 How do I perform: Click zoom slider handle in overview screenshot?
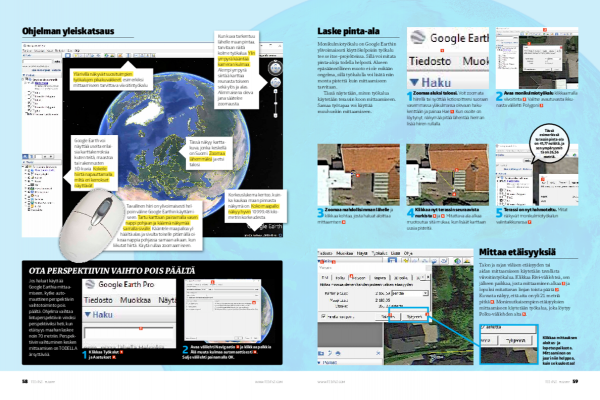[x=275, y=103]
